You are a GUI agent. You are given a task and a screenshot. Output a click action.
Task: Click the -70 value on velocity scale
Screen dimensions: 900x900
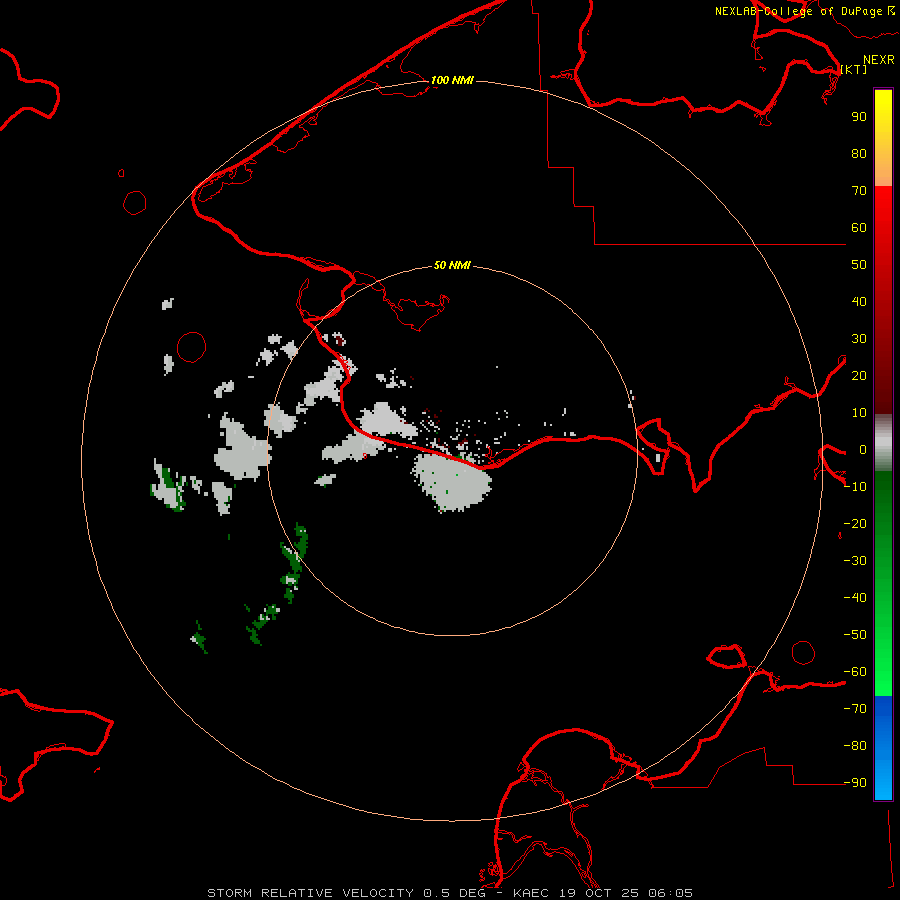855,709
